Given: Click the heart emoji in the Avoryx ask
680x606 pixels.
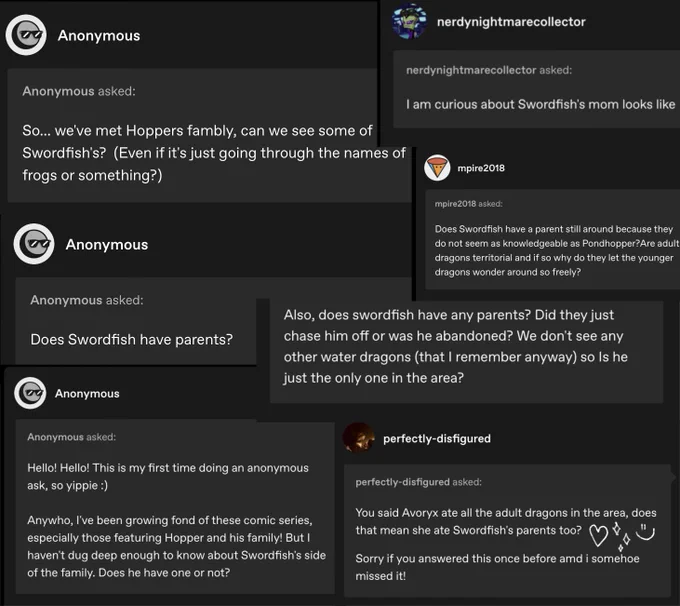Looking at the screenshot, I should 598,535.
